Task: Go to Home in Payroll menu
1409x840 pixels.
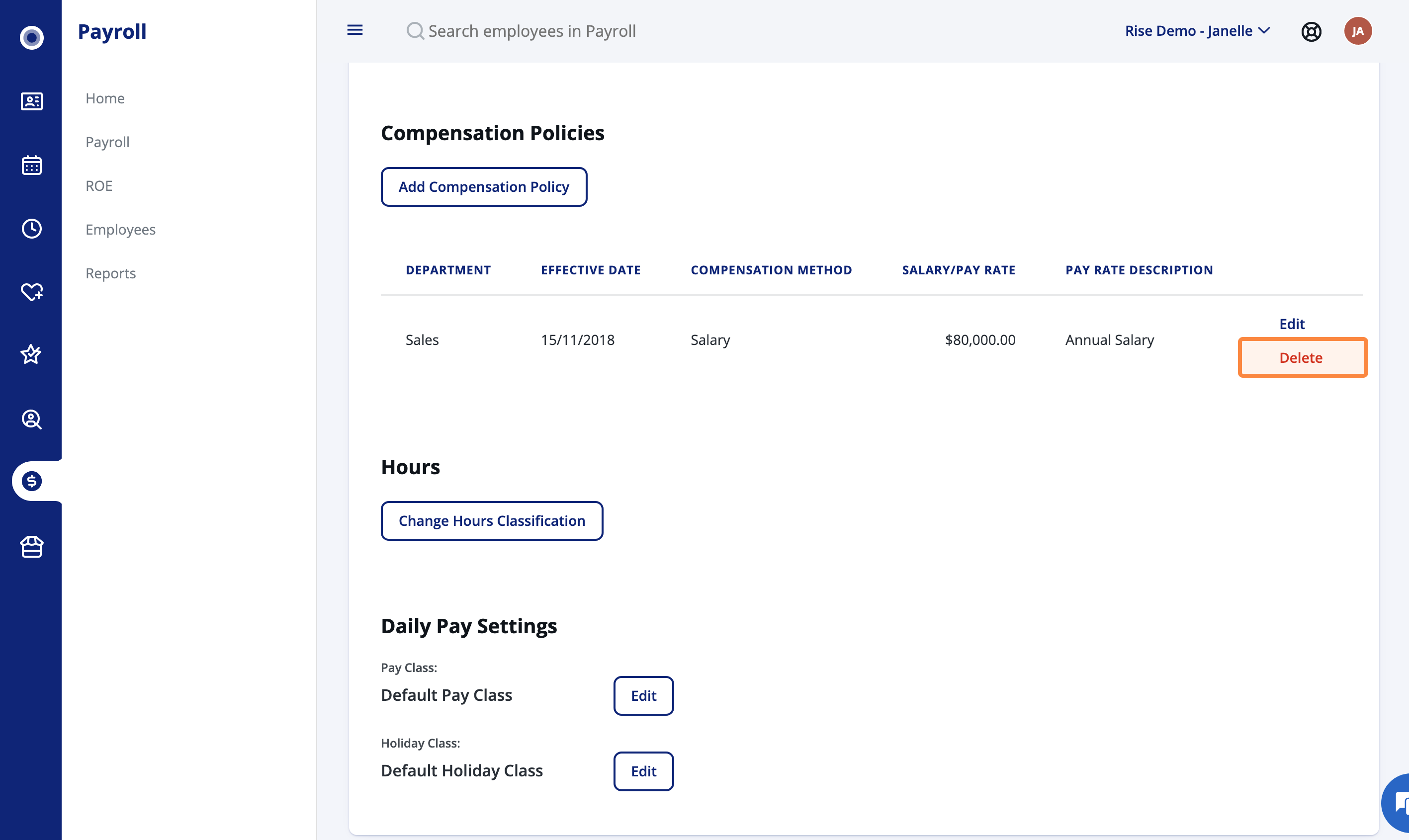Action: coord(105,98)
